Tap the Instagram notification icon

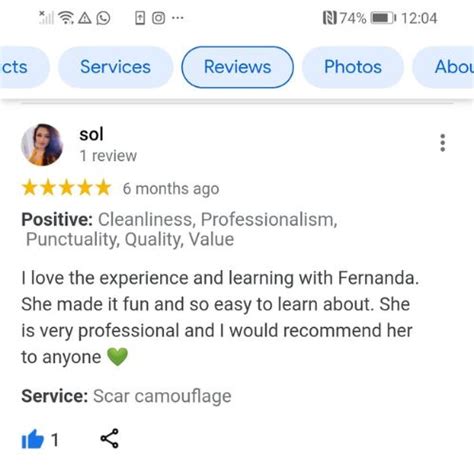click(x=159, y=18)
